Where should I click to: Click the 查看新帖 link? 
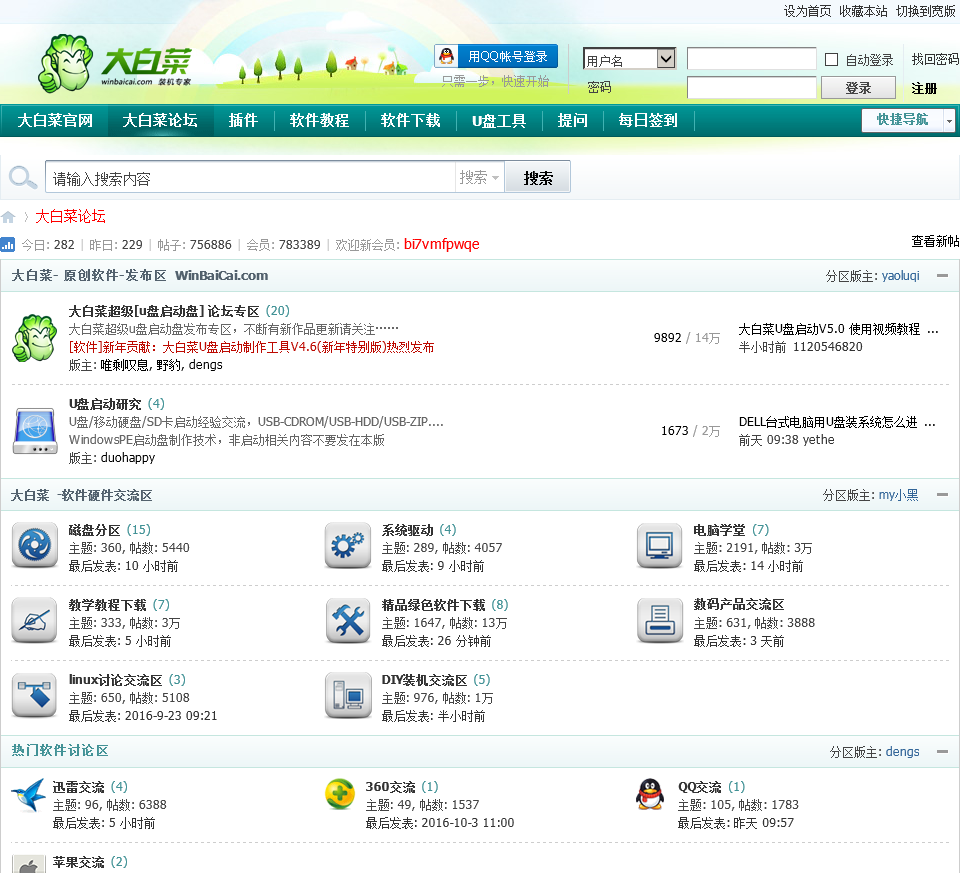pos(934,242)
